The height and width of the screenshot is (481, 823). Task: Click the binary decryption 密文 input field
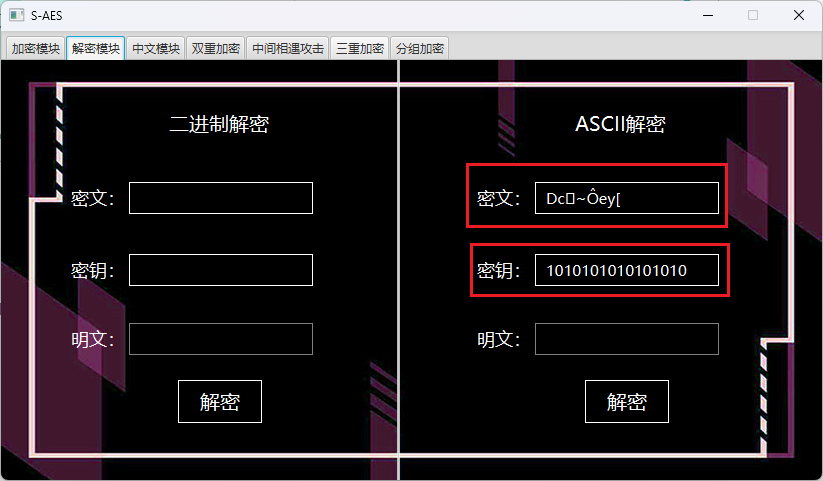pyautogui.click(x=221, y=198)
